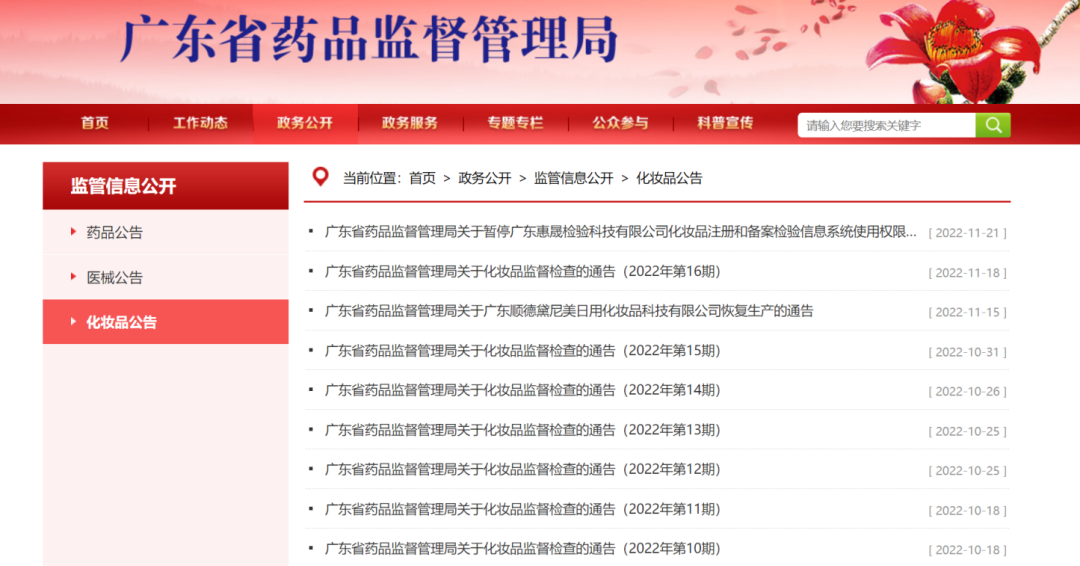This screenshot has height=566, width=1080.
Task: Open the 2022年第16期 inspection notice
Action: [x=522, y=271]
